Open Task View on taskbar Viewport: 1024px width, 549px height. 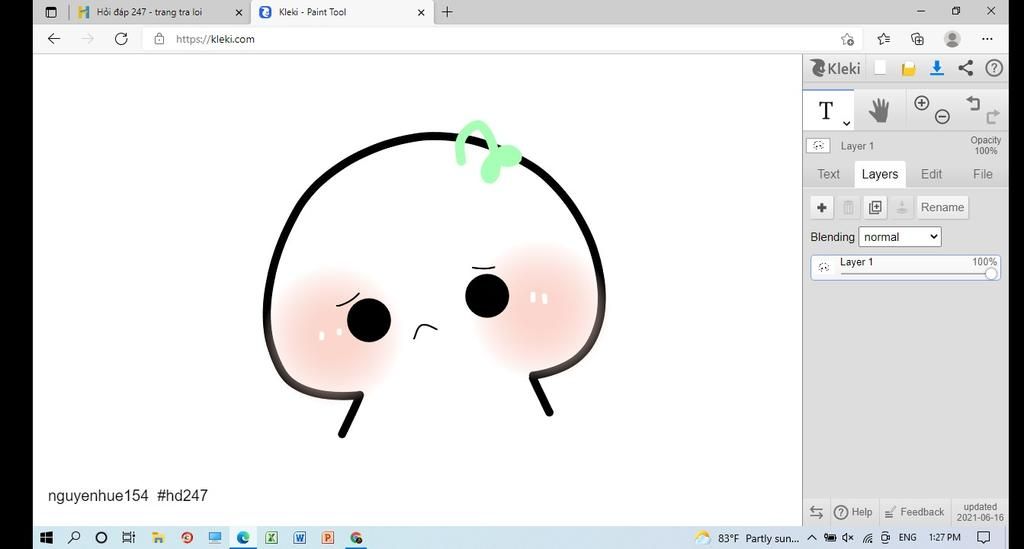[129, 538]
